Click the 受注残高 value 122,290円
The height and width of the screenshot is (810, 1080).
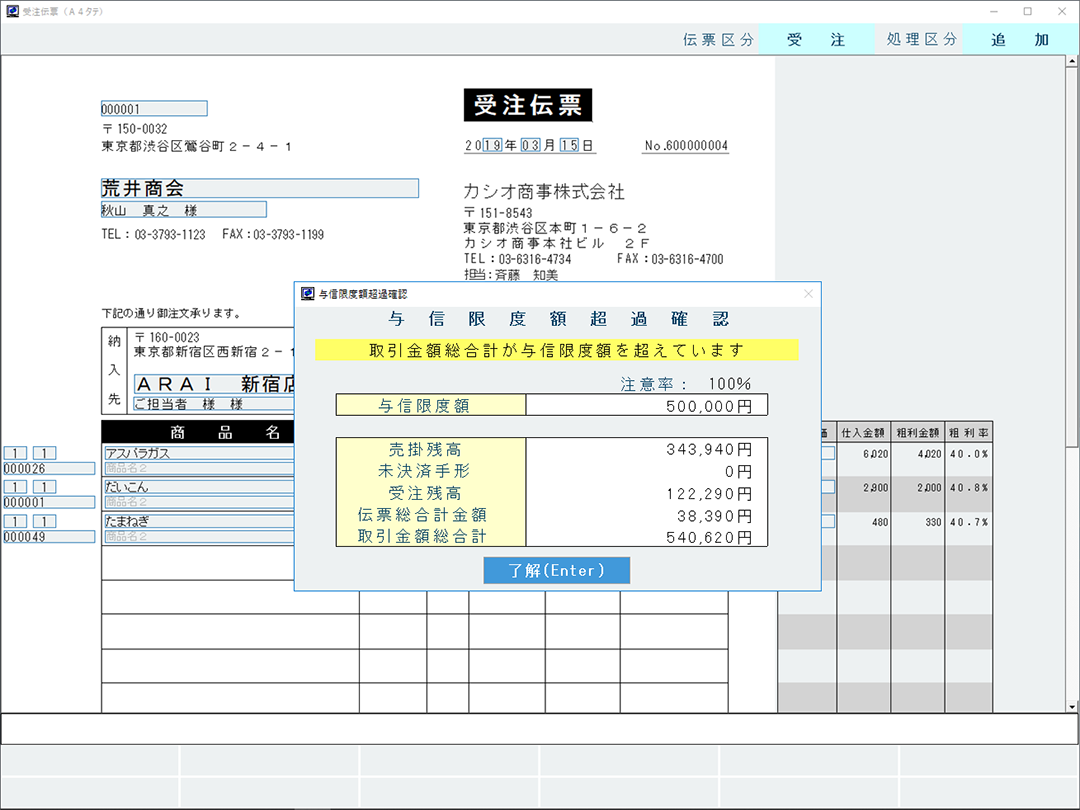tap(709, 494)
